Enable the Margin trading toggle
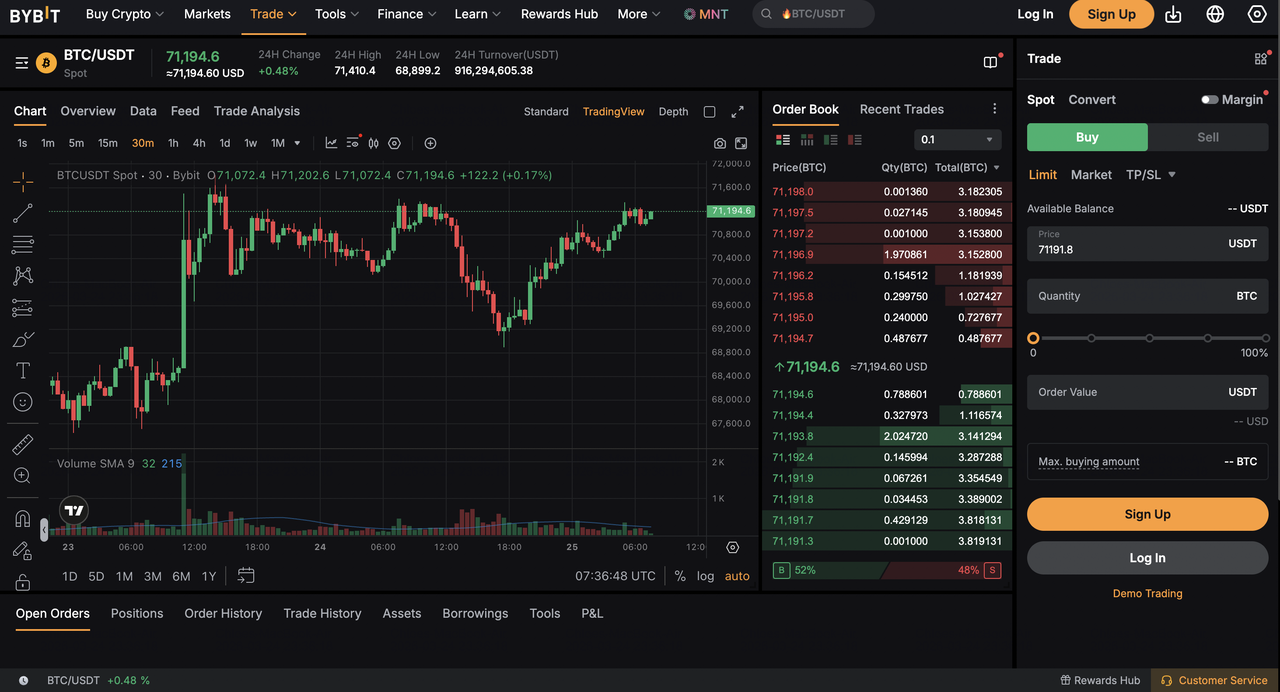1280x692 pixels. point(1210,100)
